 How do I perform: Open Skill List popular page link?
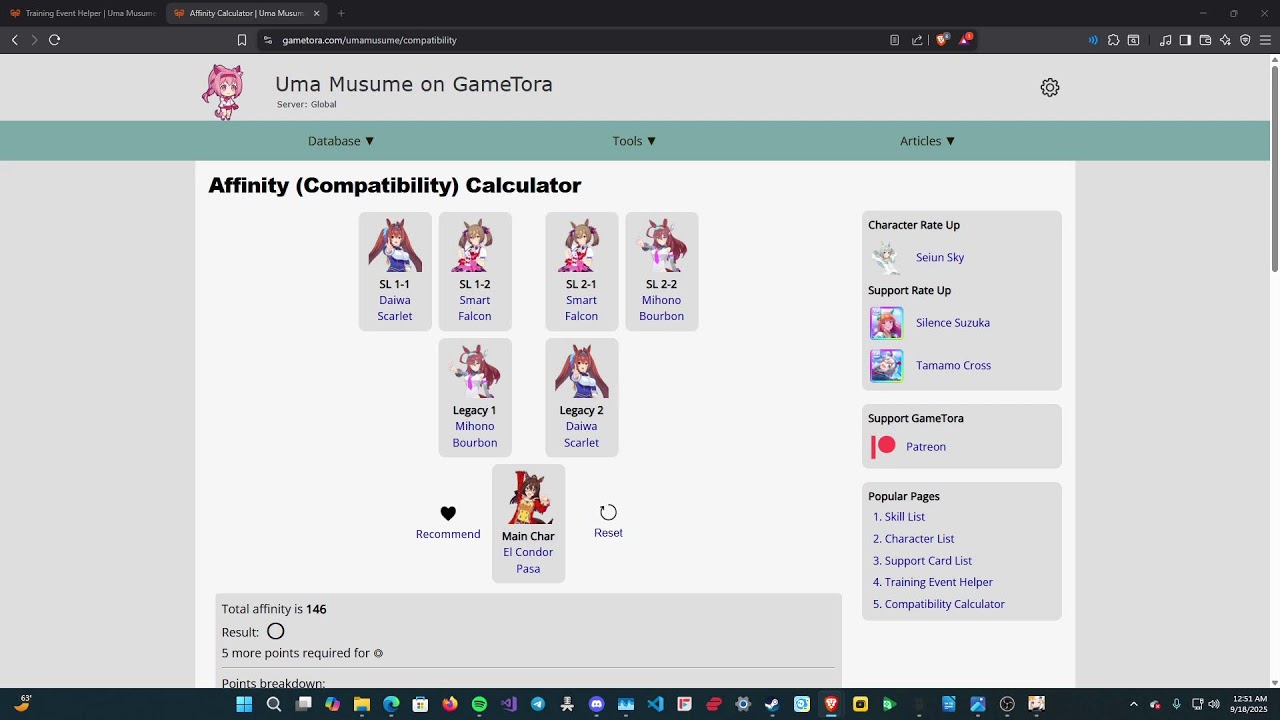click(x=905, y=517)
